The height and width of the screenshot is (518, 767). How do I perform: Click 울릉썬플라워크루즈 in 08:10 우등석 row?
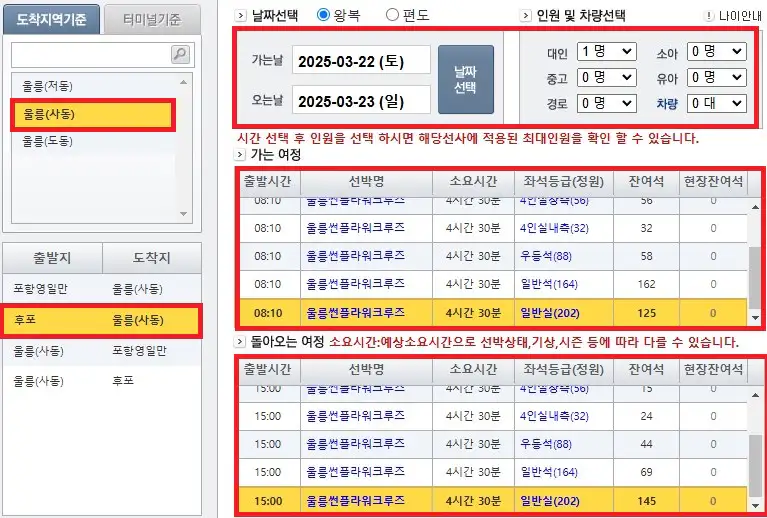(356, 256)
